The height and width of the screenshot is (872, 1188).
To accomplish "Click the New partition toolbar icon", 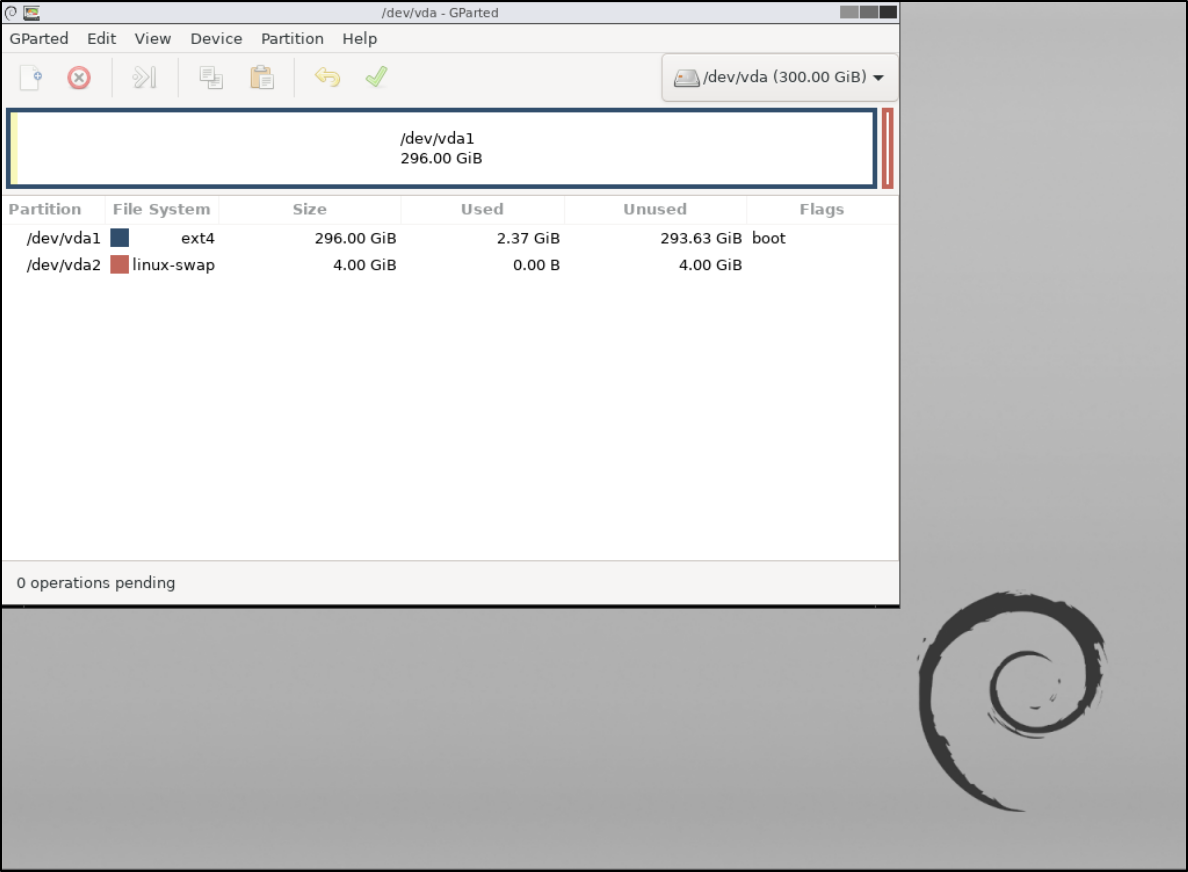I will tap(31, 78).
